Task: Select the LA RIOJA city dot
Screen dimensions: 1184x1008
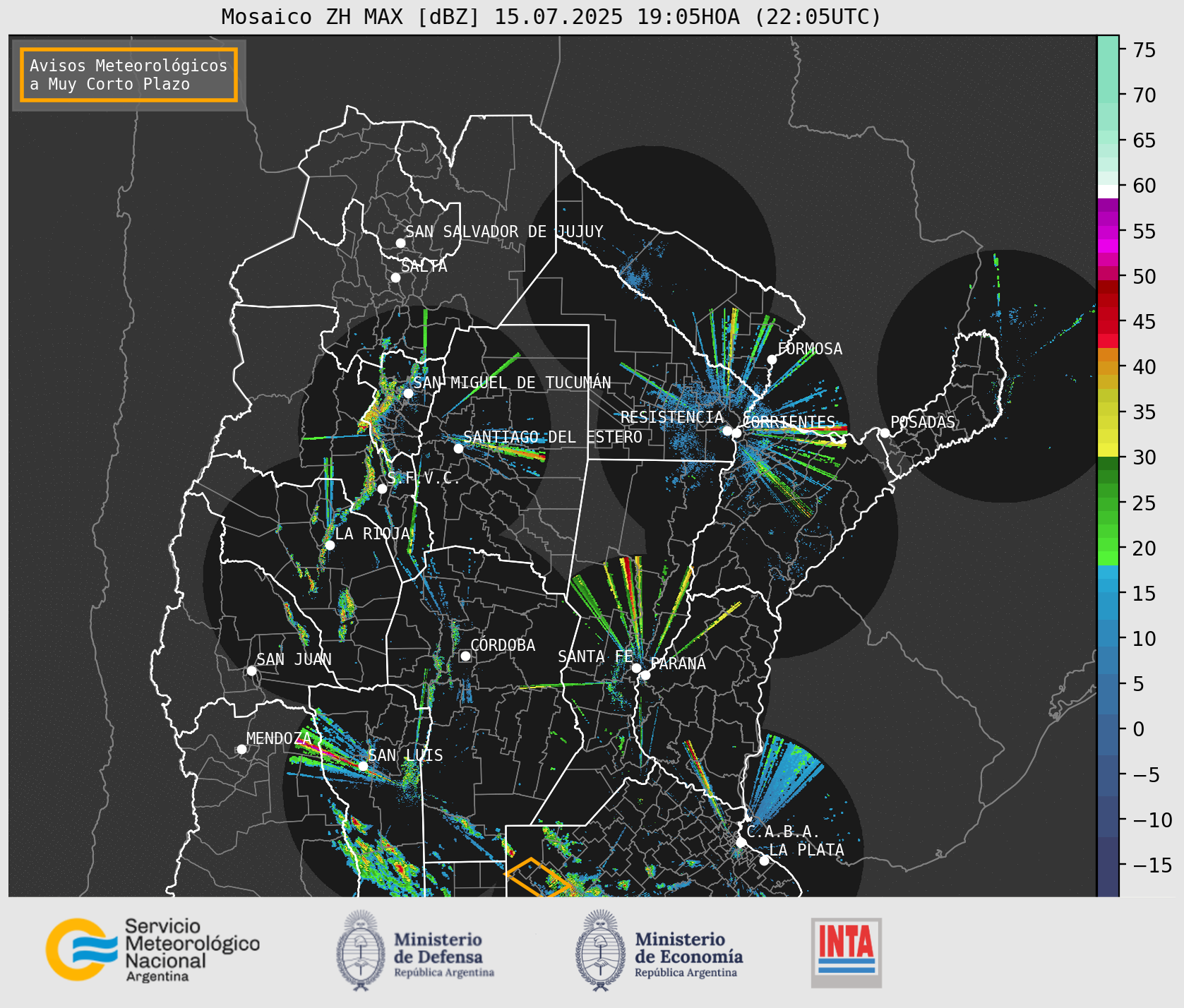Action: point(330,545)
